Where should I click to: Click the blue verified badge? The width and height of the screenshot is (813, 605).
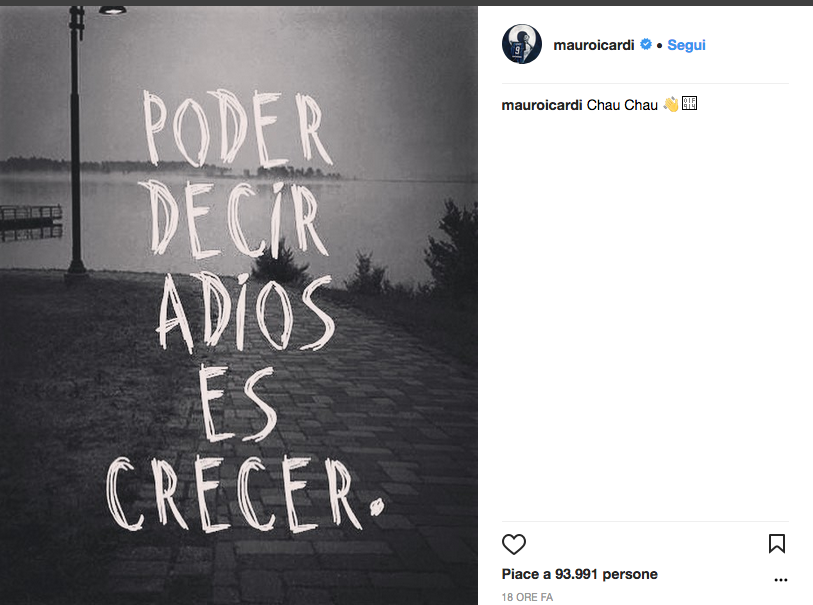pyautogui.click(x=646, y=45)
